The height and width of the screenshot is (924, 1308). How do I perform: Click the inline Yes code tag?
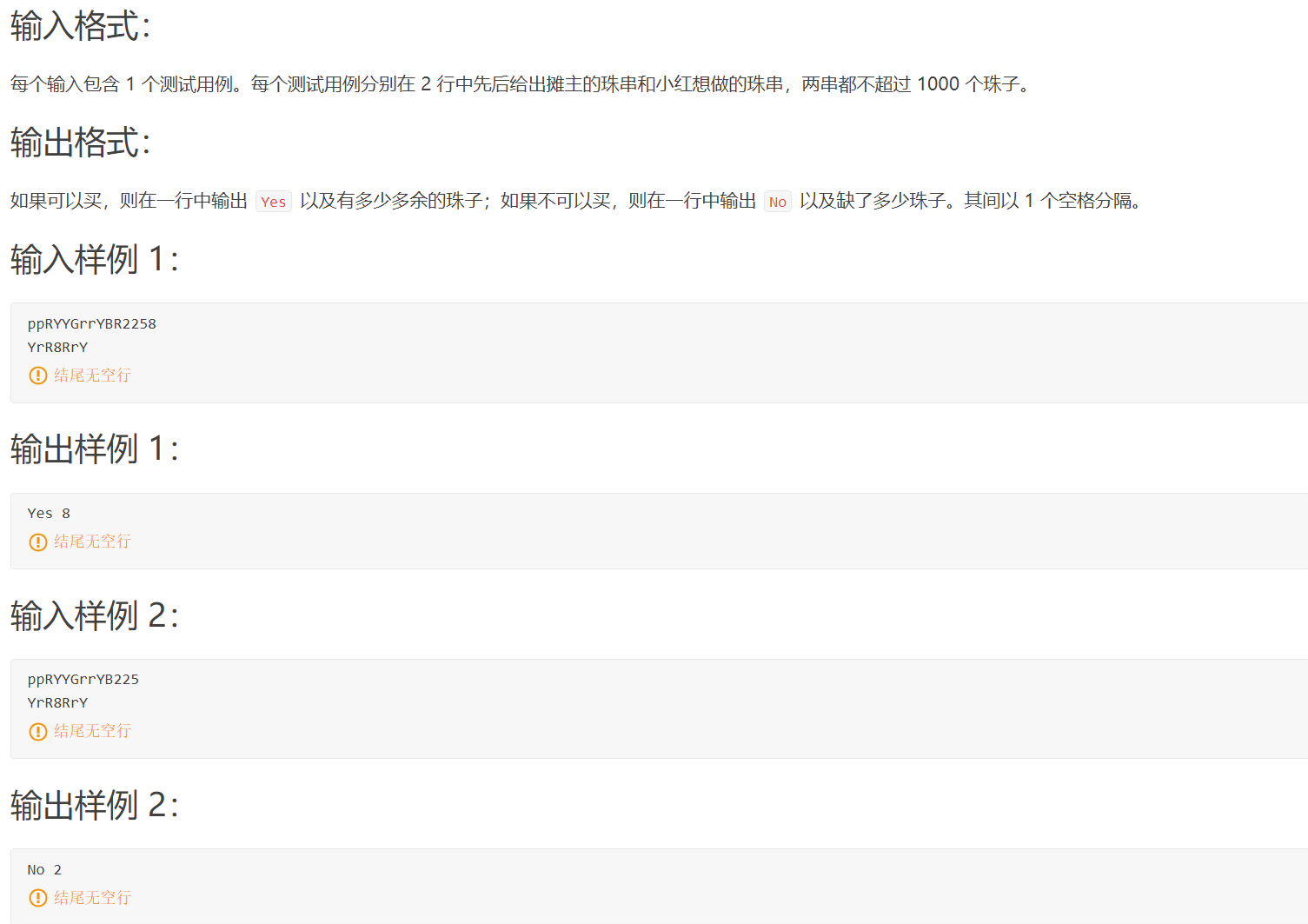click(x=273, y=202)
